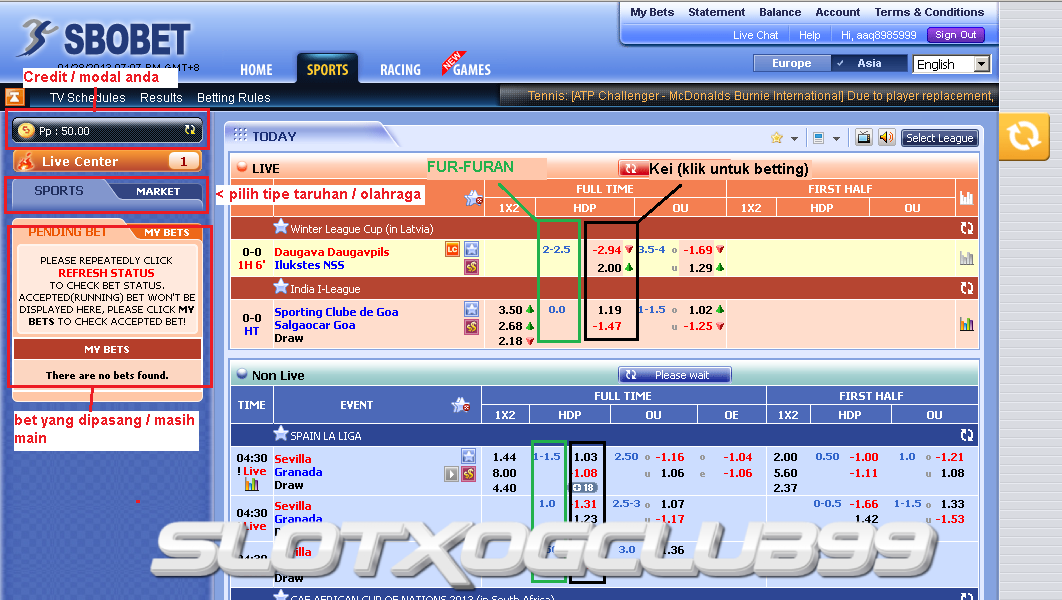Mute sound with the speaker icon
Screen dimensions: 1062x600
coord(886,137)
